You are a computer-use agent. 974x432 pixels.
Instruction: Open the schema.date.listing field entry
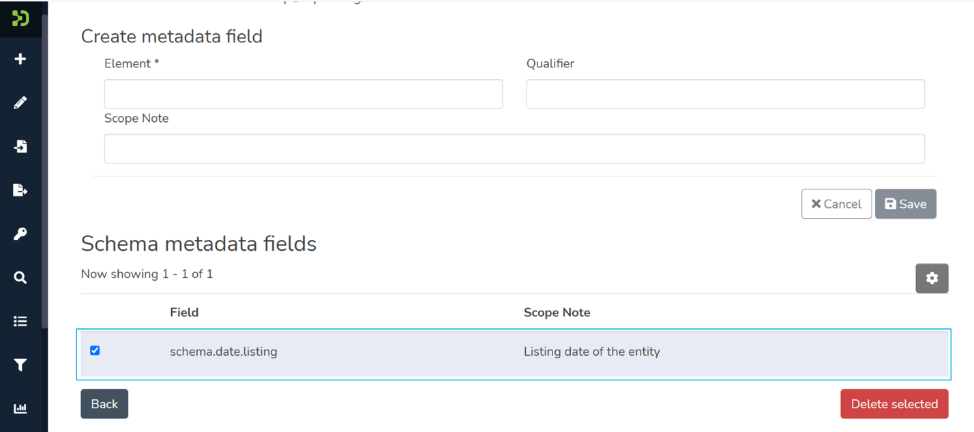tap(223, 352)
